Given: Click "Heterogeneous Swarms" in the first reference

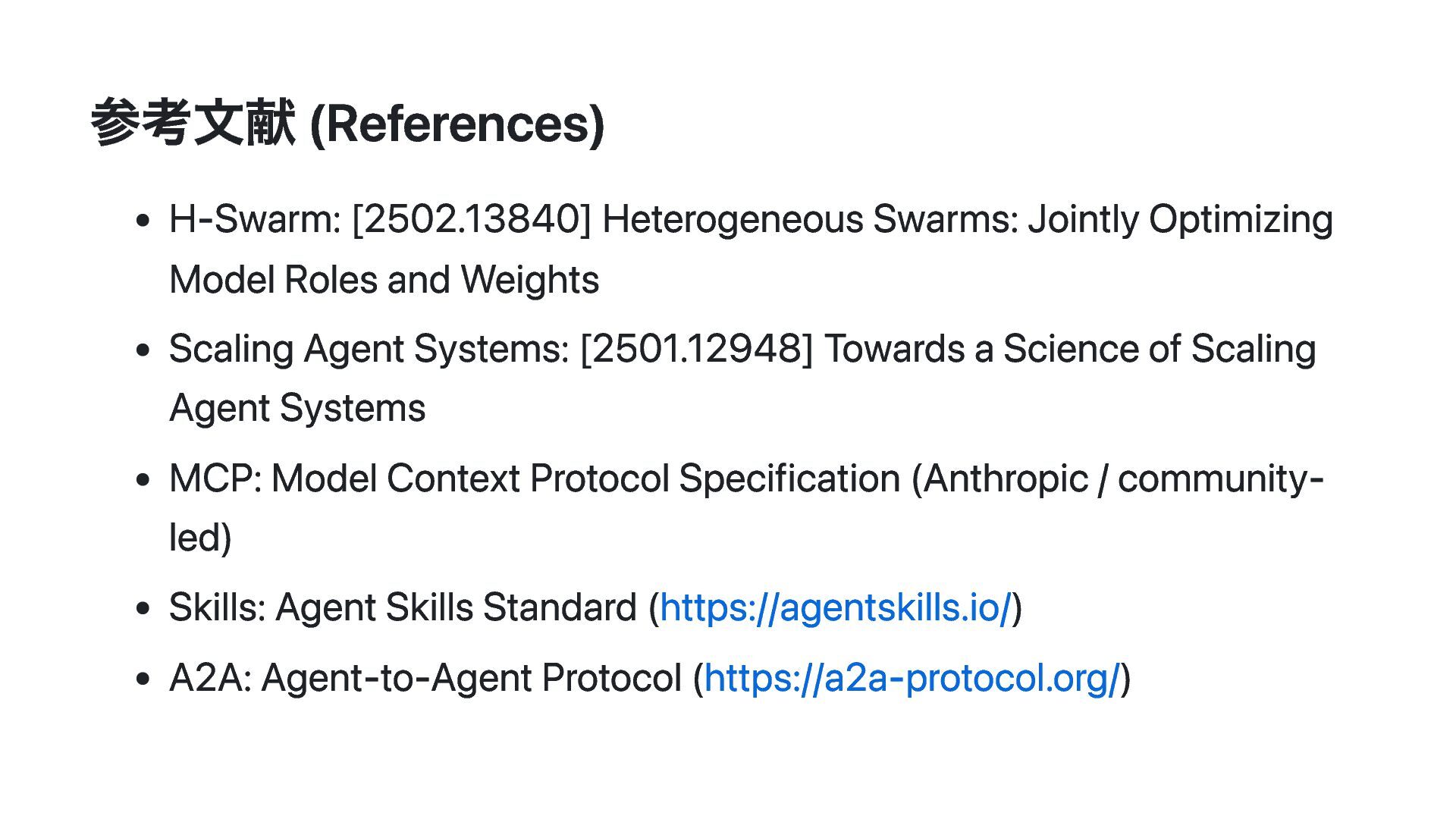Looking at the screenshot, I should click(x=809, y=220).
